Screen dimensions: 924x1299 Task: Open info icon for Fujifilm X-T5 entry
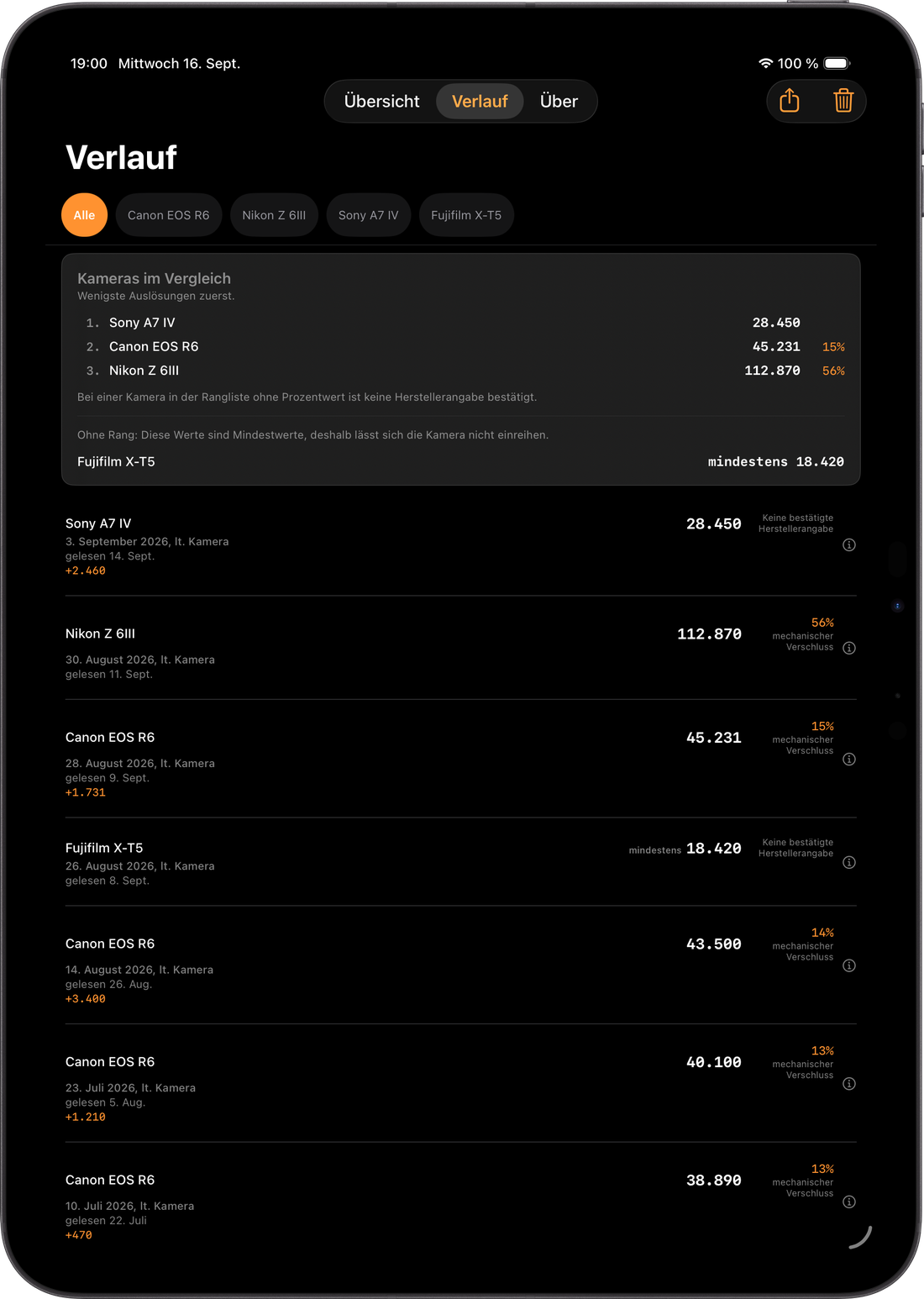(849, 863)
